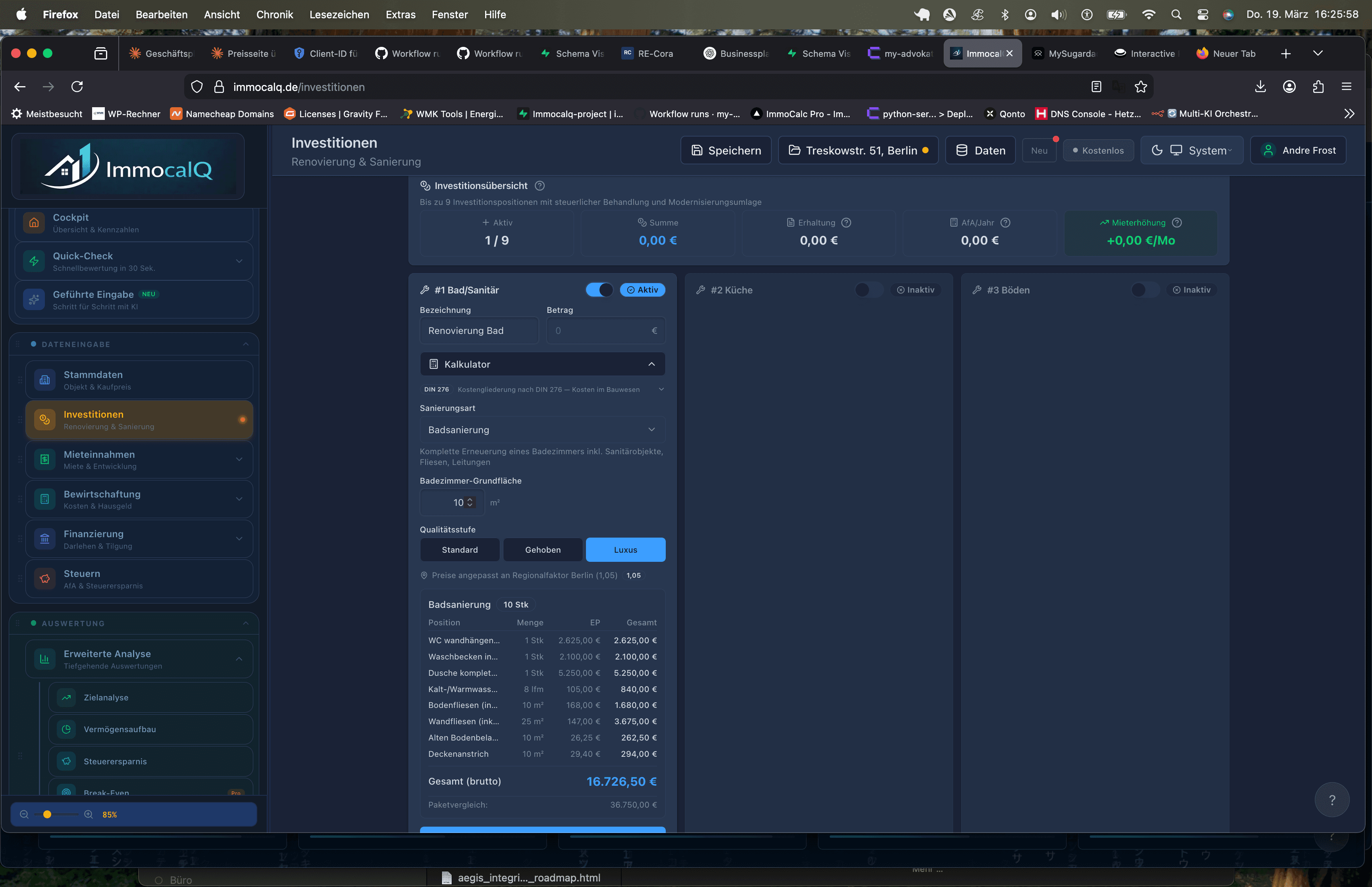Open the floating help question mark button
This screenshot has height=887, width=1372.
(x=1332, y=800)
